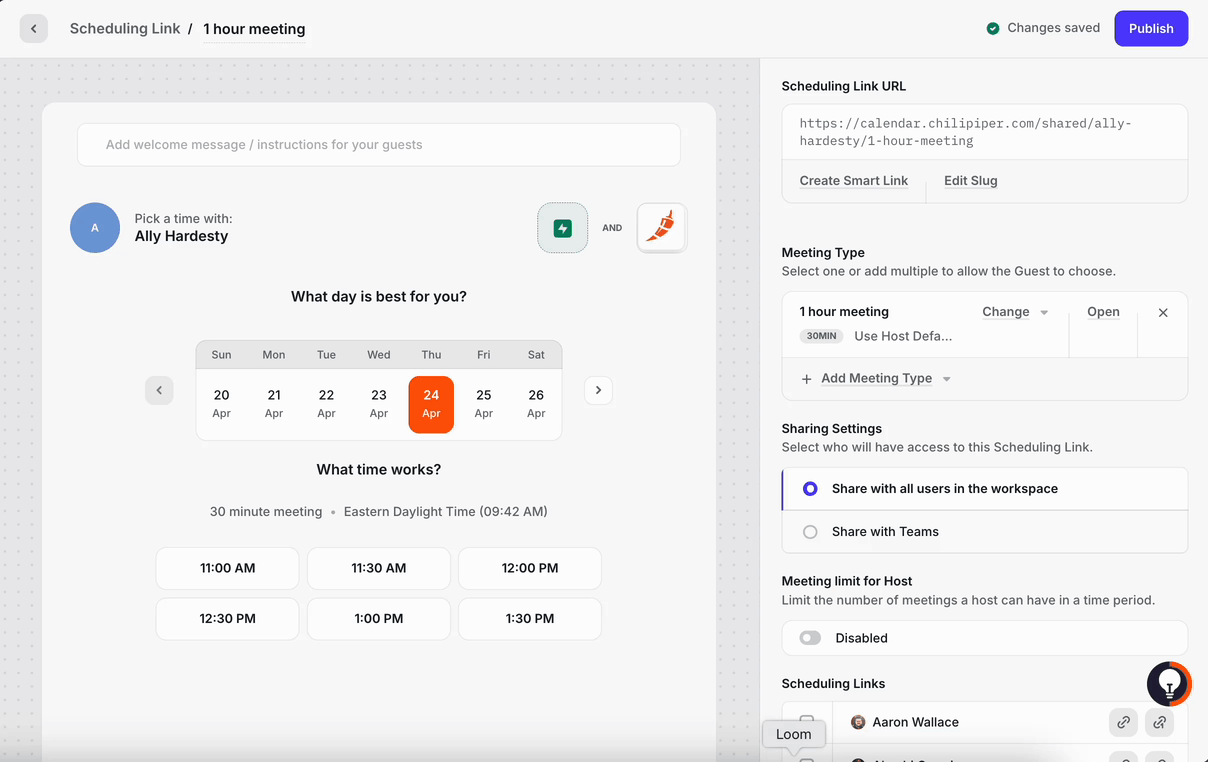The width and height of the screenshot is (1209, 762).
Task: Click Aaron Wallace's second link icon
Action: 1160,722
